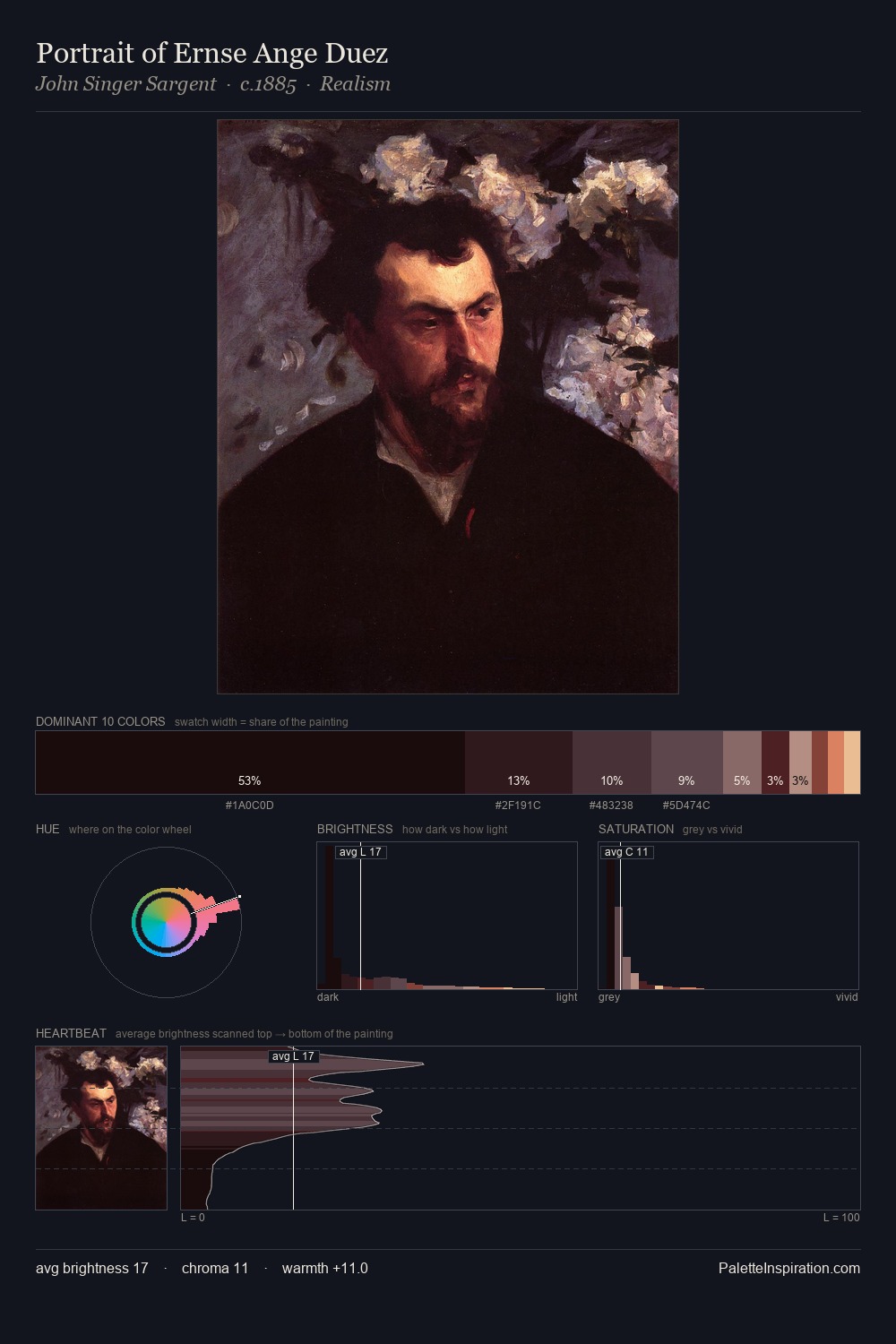
Task: Click the 'L = 0' axis label
Action: click(x=193, y=1218)
